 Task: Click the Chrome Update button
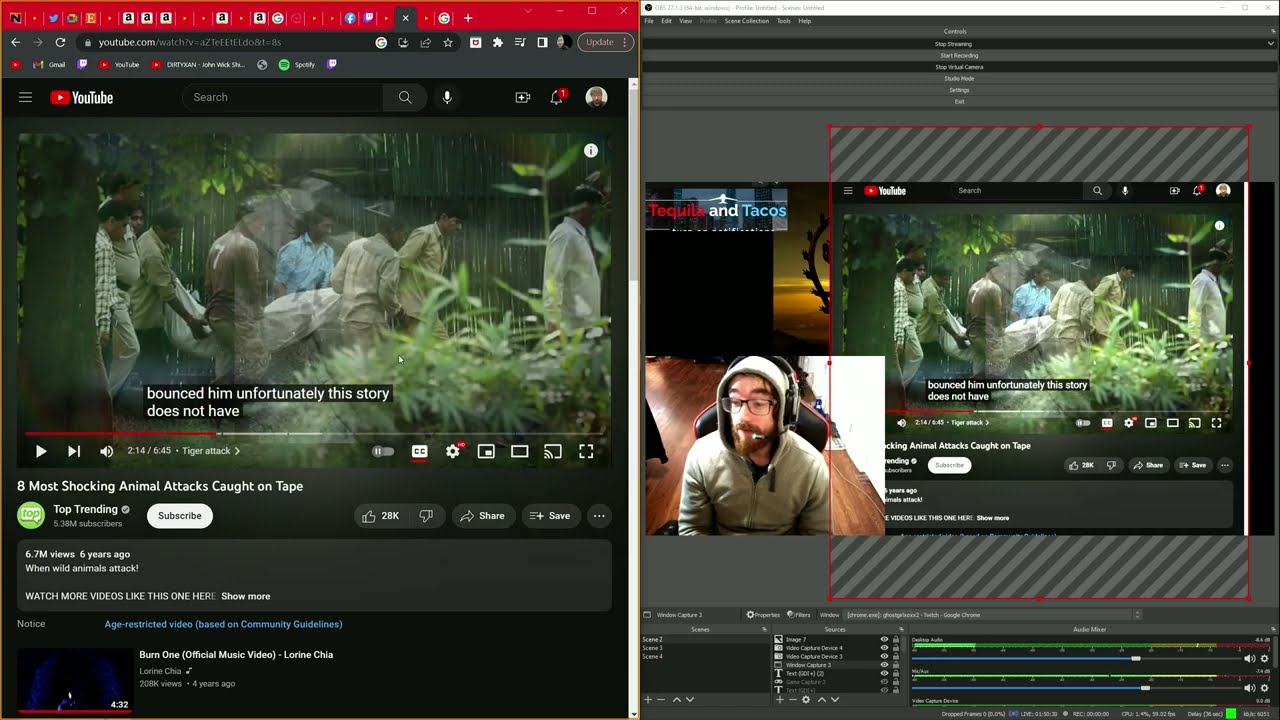click(x=606, y=42)
